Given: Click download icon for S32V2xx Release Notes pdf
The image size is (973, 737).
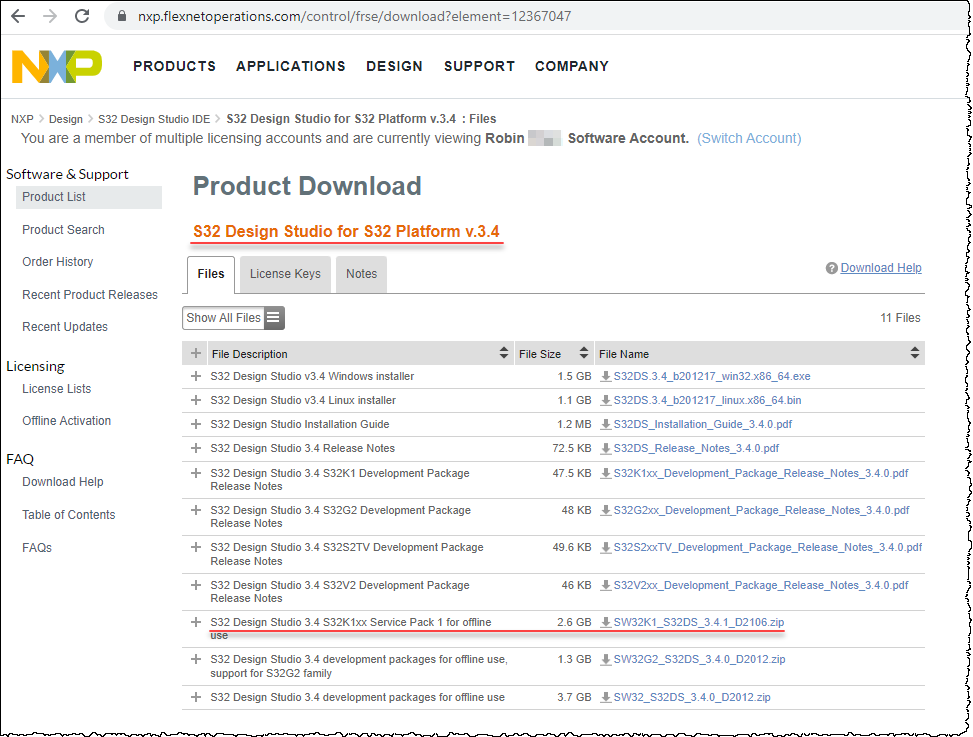Looking at the screenshot, I should (x=606, y=585).
